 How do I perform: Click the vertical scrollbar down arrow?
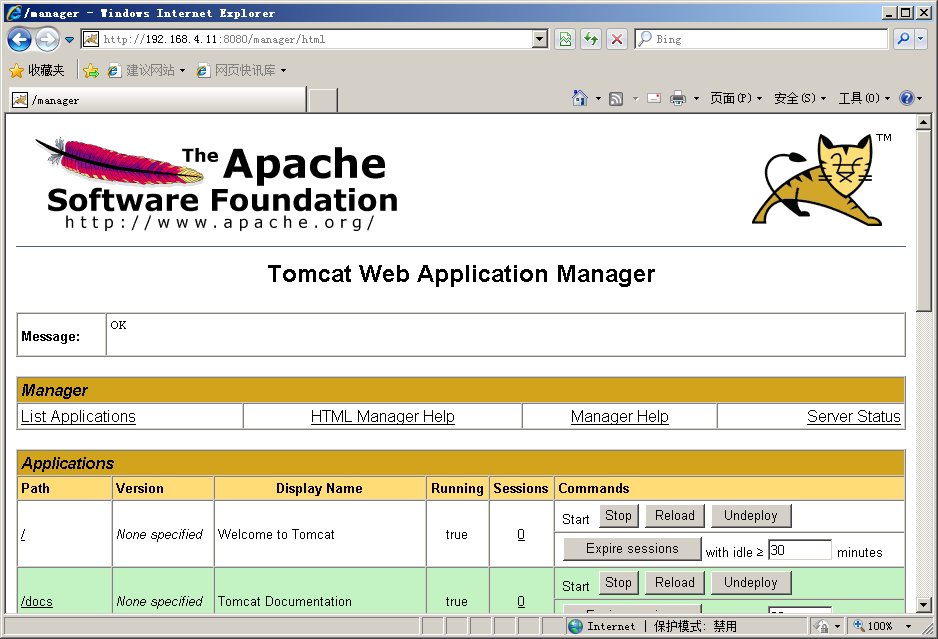pyautogui.click(x=924, y=605)
